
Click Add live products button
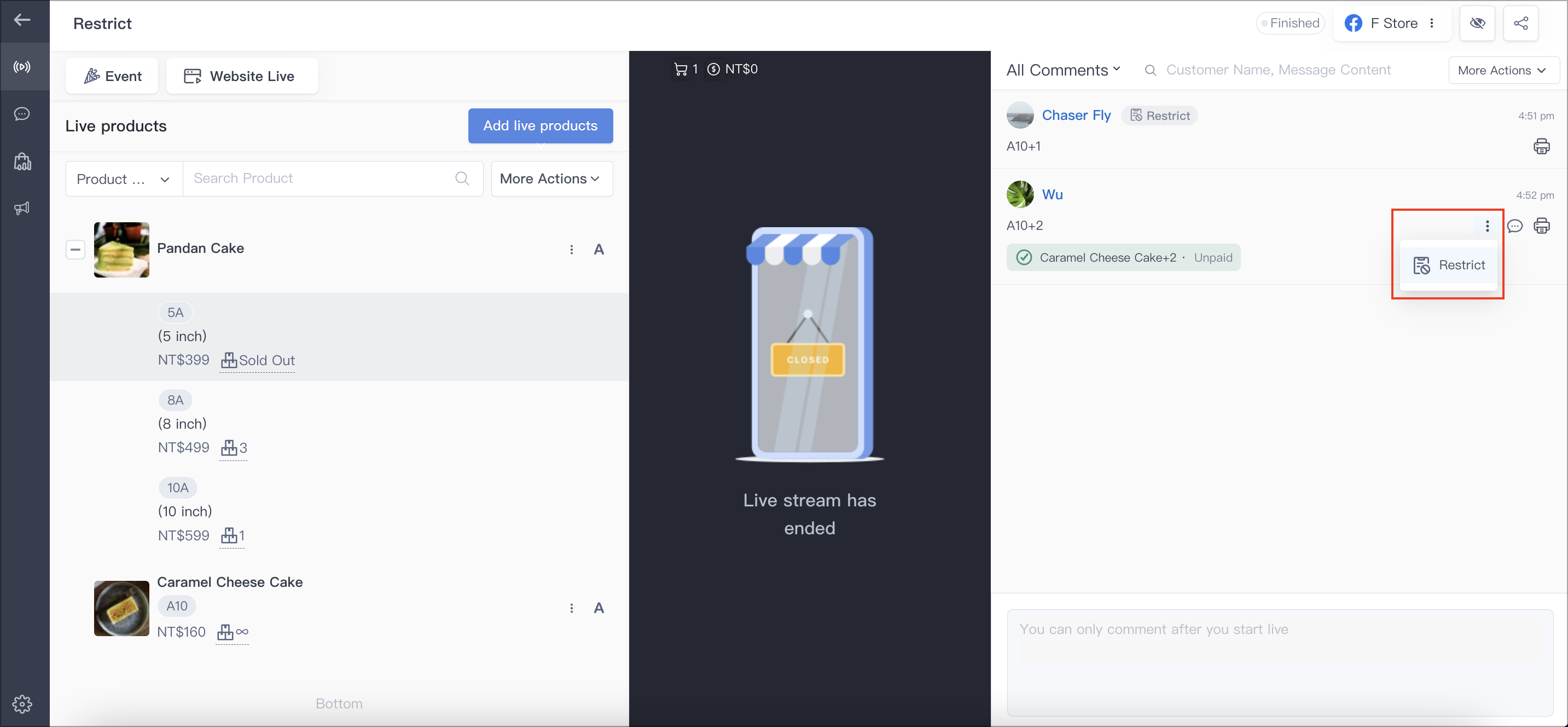point(540,126)
